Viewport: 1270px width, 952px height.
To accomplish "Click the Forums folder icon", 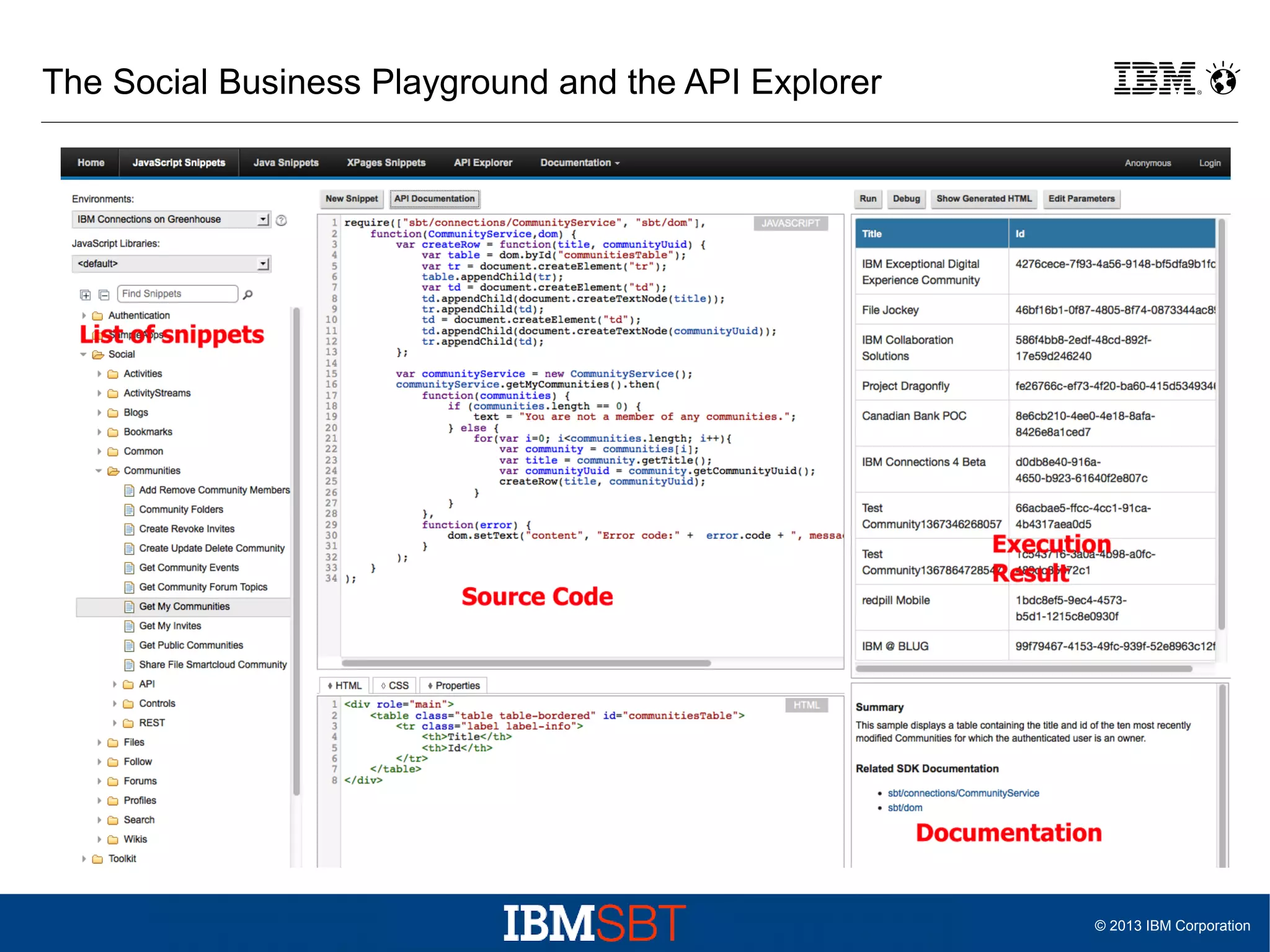I will point(113,781).
